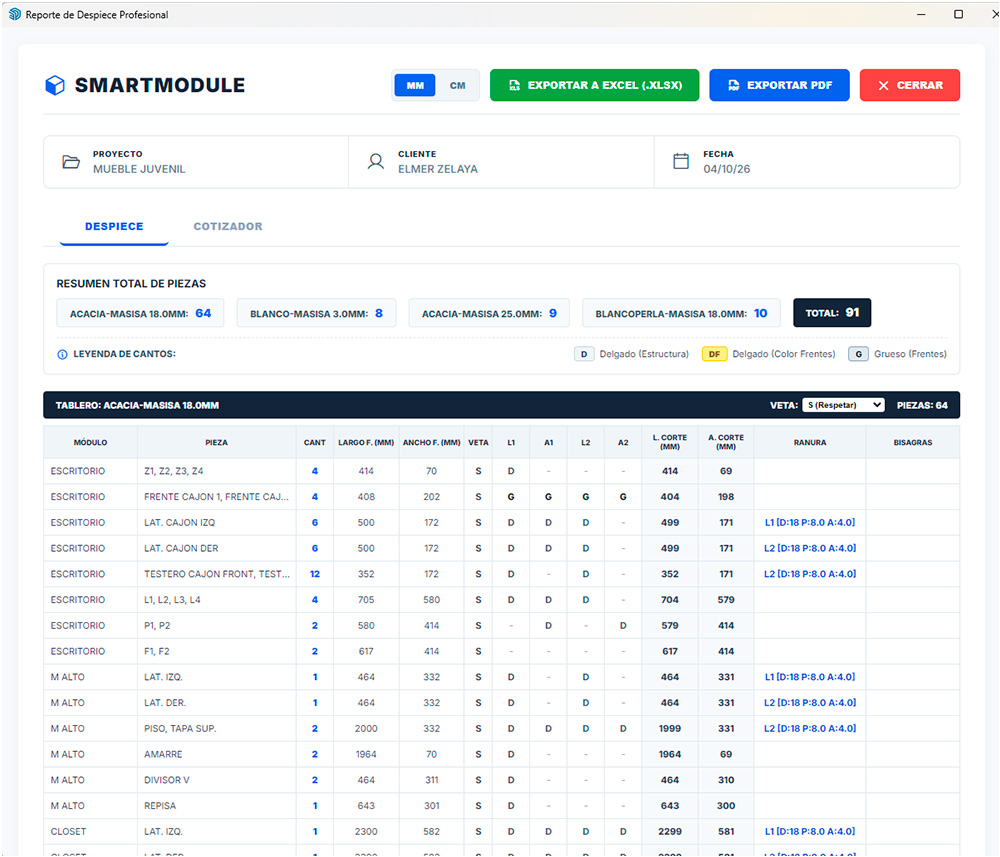The height and width of the screenshot is (857, 1000).
Task: Click the TABLERO: ACACIA-MASISA 18.0MM header title
Action: click(x=137, y=405)
